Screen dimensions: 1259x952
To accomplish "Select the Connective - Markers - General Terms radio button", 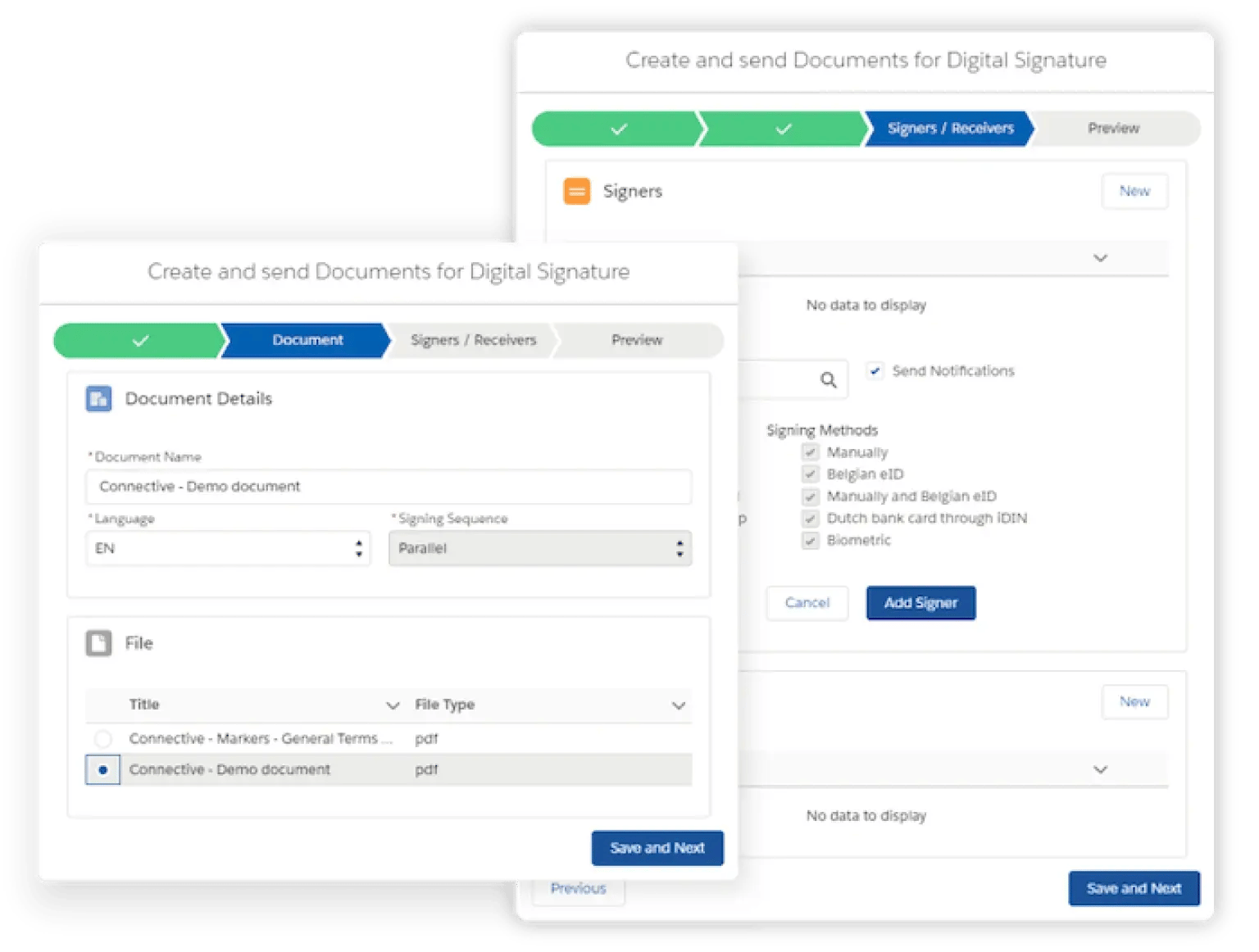I will (x=103, y=739).
